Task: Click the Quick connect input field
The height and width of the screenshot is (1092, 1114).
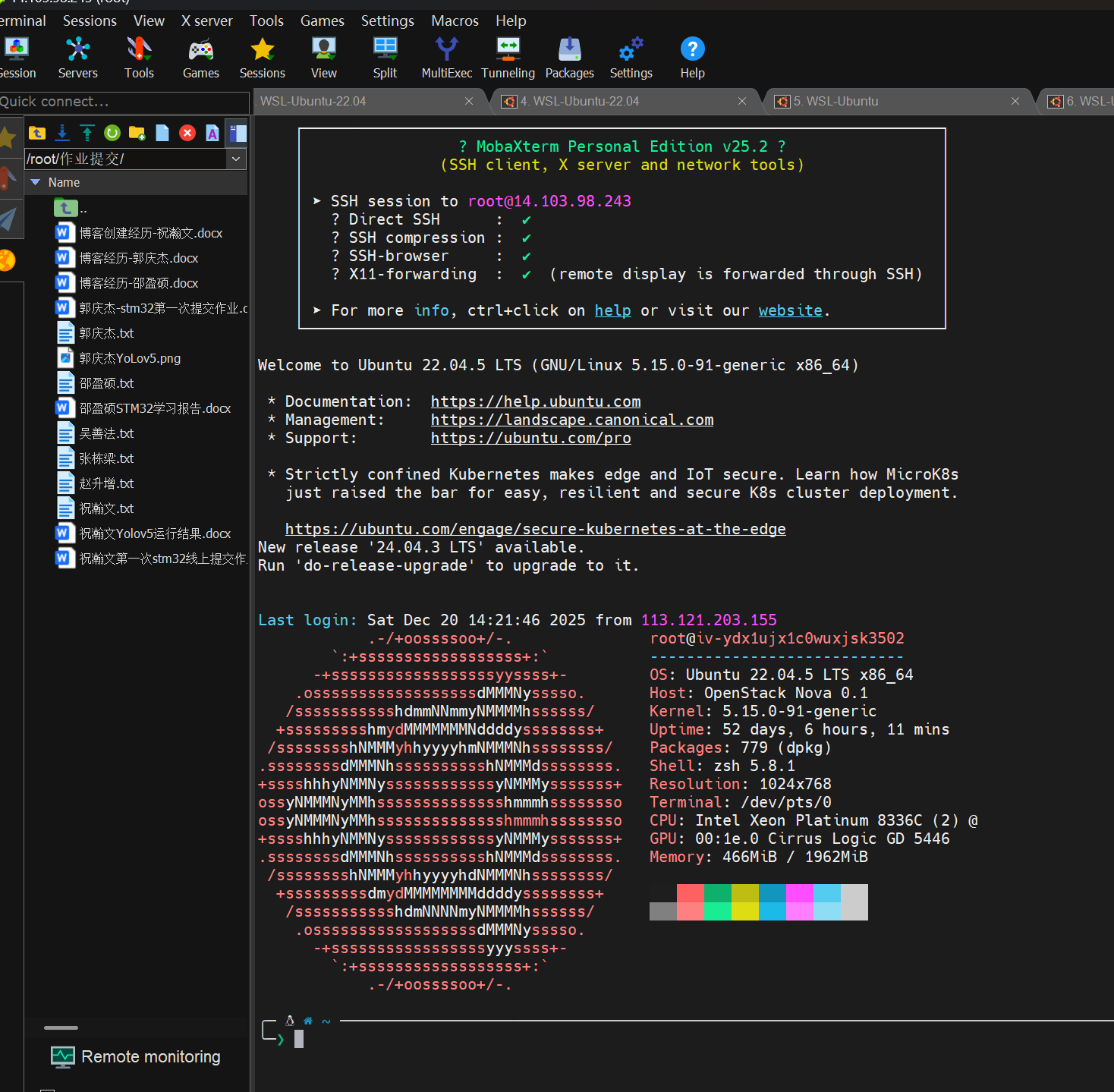Action: [x=124, y=102]
